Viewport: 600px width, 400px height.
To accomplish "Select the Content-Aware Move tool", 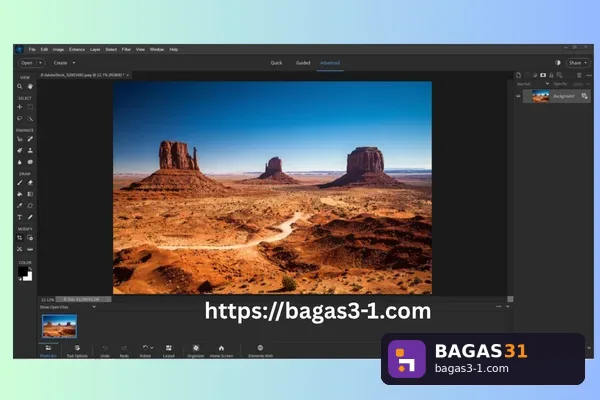I will coord(20,249).
